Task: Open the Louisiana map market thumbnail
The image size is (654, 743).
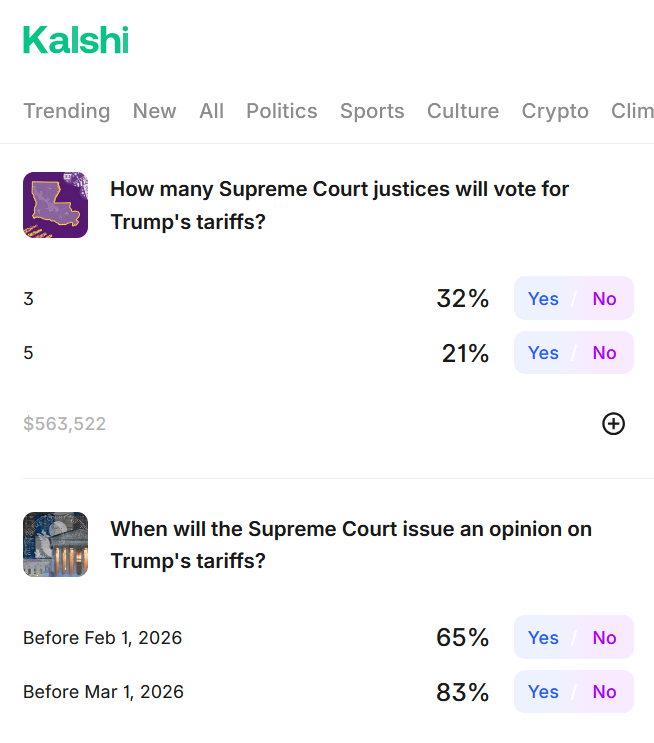Action: pos(55,205)
